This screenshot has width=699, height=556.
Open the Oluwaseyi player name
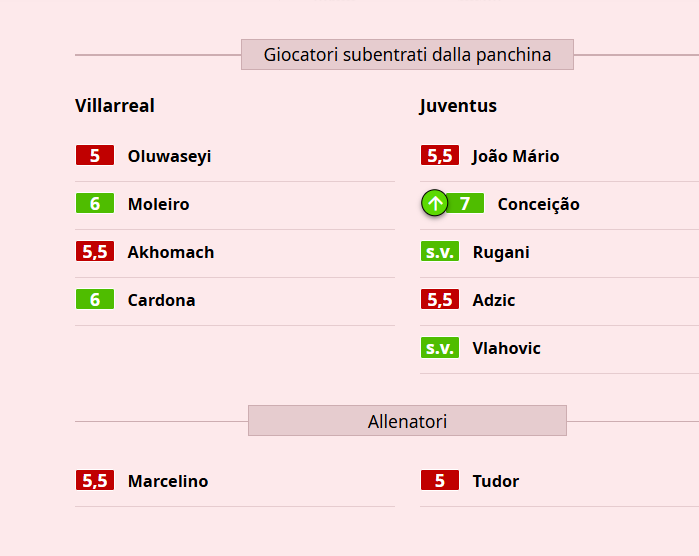click(169, 156)
